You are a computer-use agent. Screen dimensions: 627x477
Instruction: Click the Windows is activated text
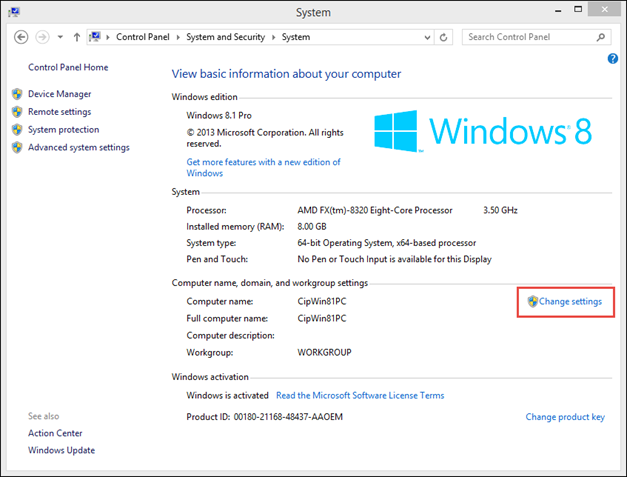tap(227, 395)
